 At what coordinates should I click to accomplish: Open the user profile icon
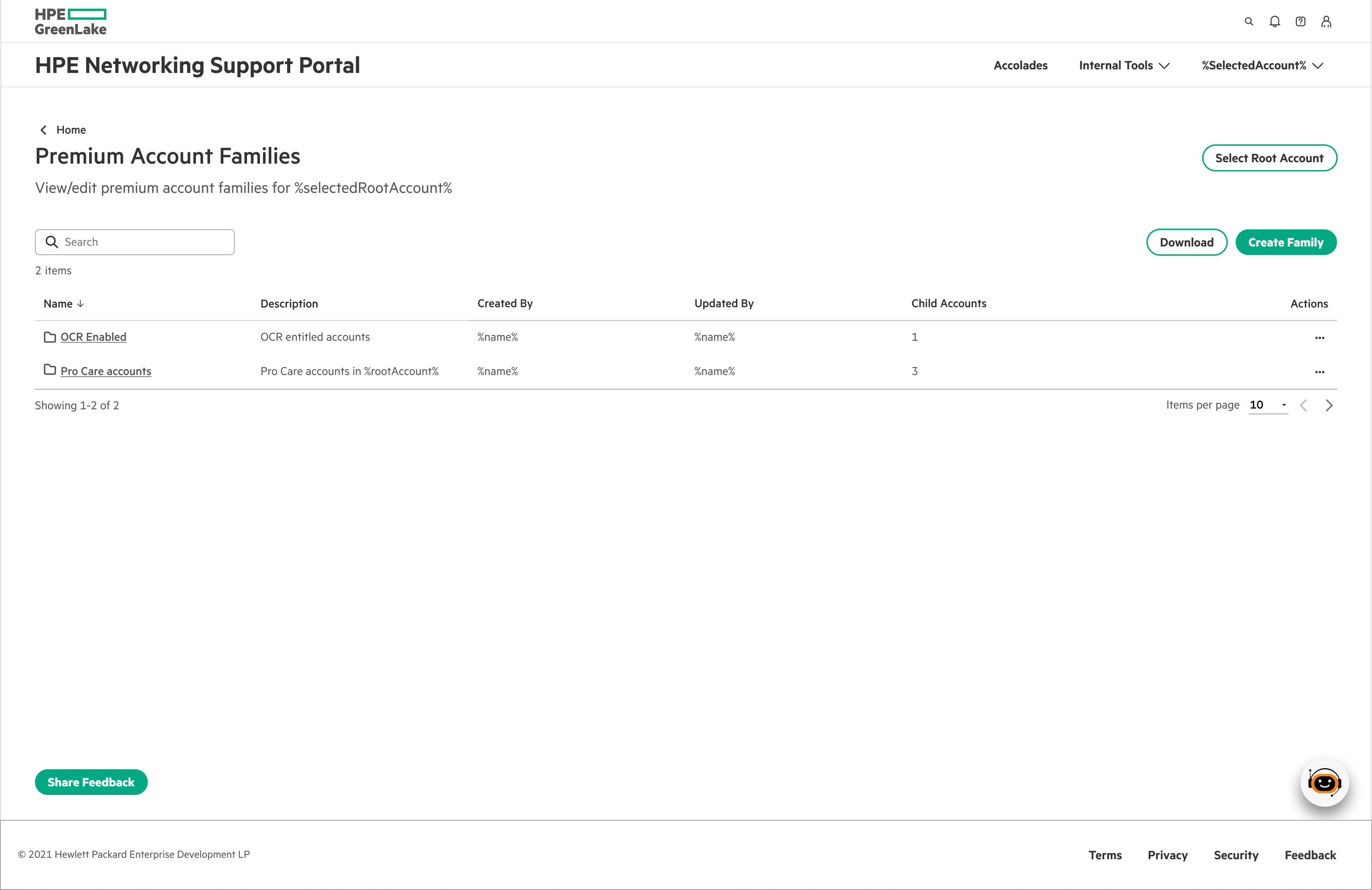[x=1326, y=21]
